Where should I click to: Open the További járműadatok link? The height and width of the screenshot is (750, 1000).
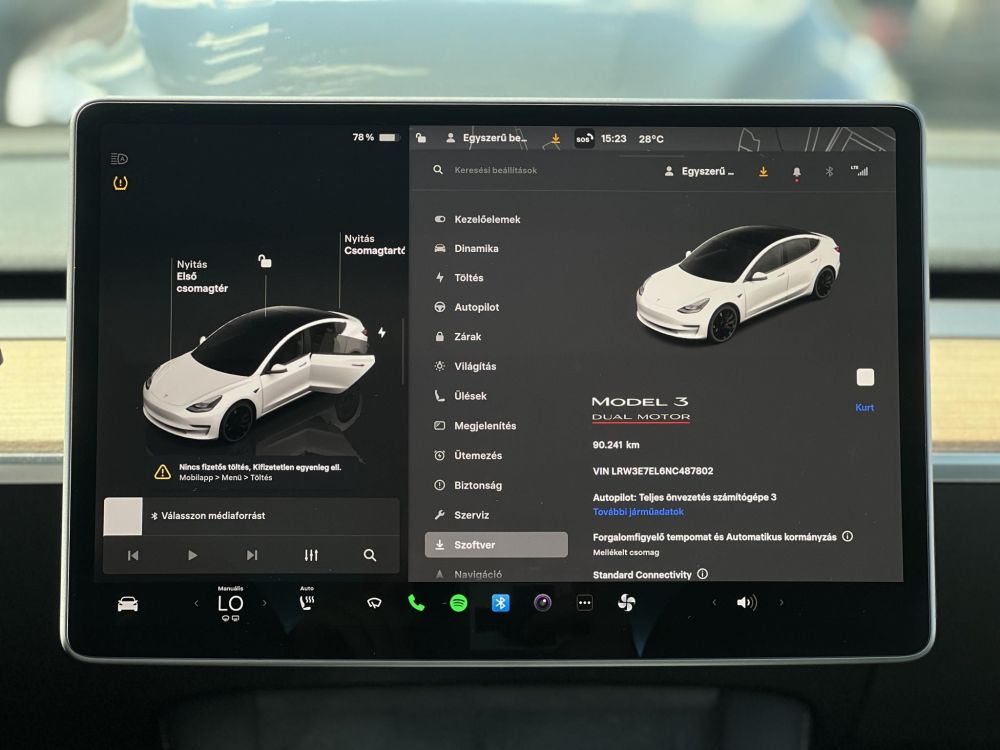tap(638, 511)
